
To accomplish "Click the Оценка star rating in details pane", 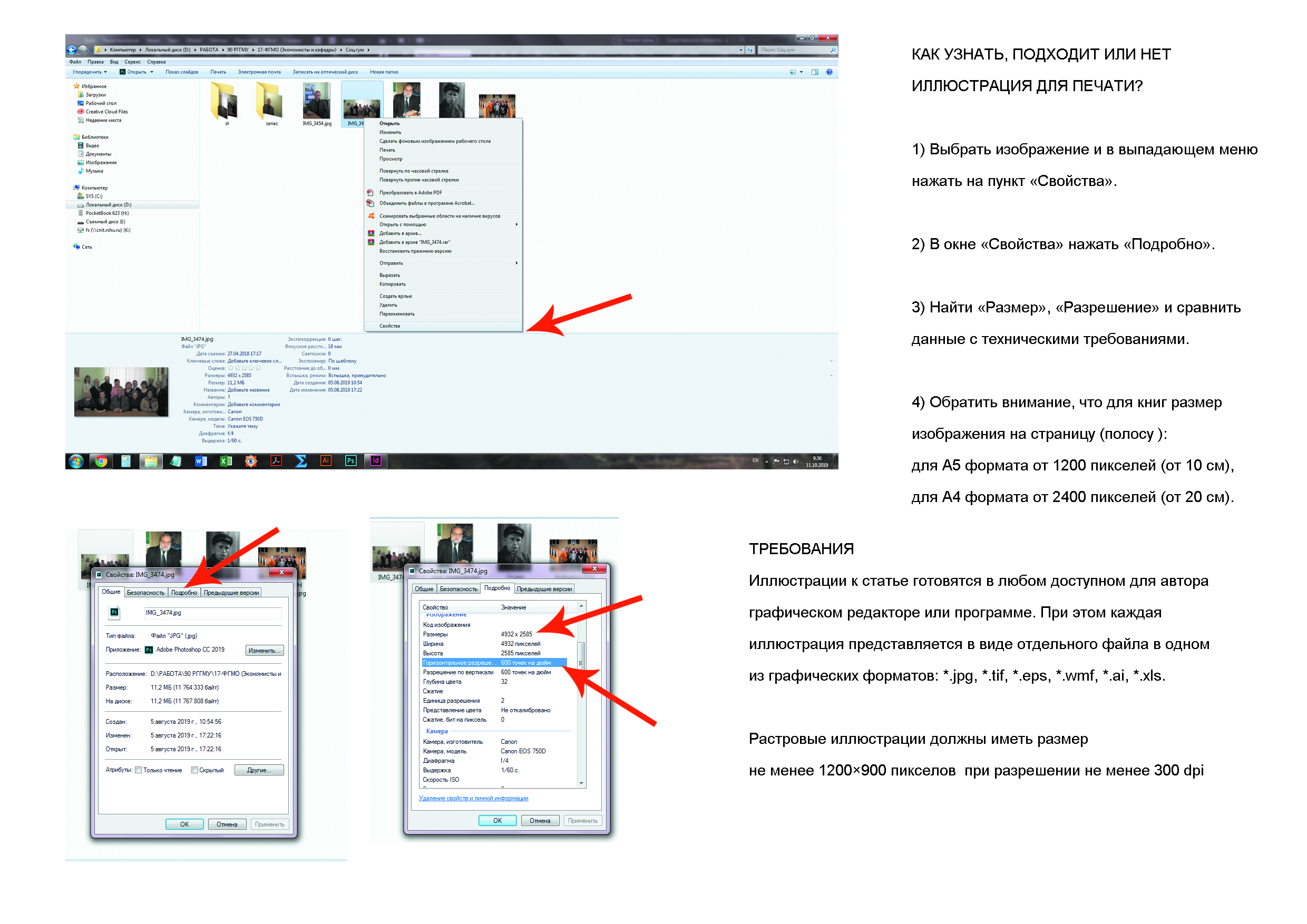I will (x=245, y=368).
